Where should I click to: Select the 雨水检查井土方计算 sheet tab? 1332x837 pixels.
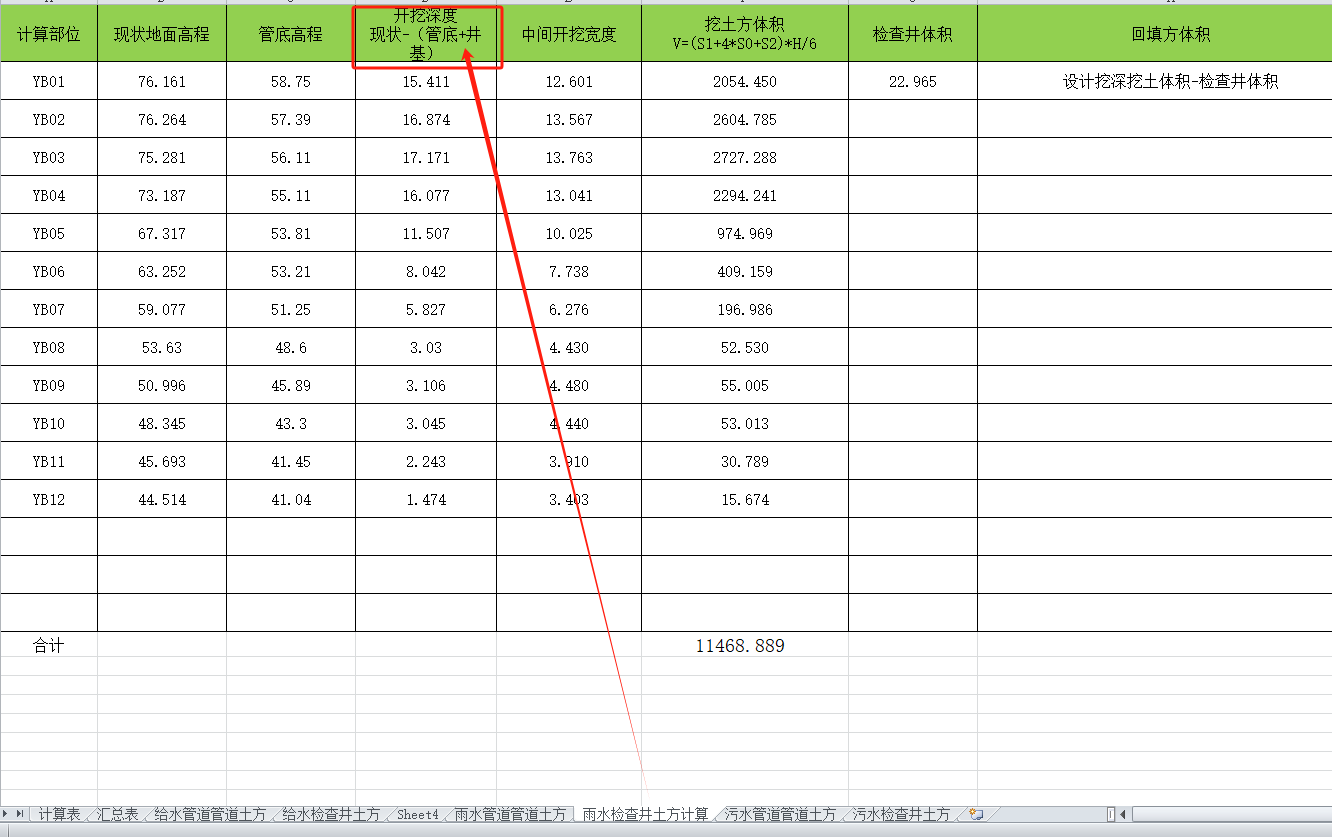tap(645, 814)
